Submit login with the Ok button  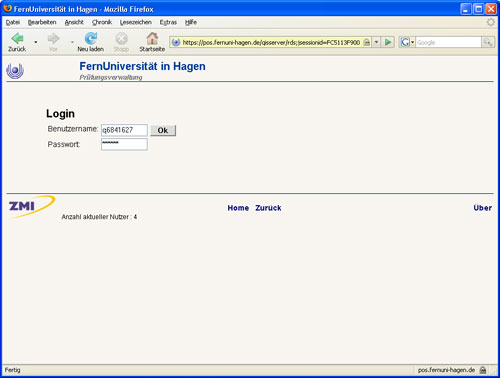coord(163,130)
